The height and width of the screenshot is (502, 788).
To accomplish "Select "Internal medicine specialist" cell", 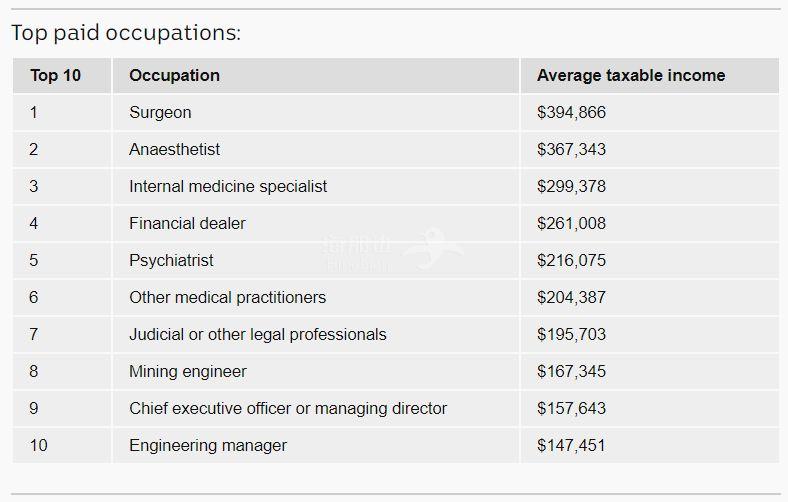I will [228, 187].
